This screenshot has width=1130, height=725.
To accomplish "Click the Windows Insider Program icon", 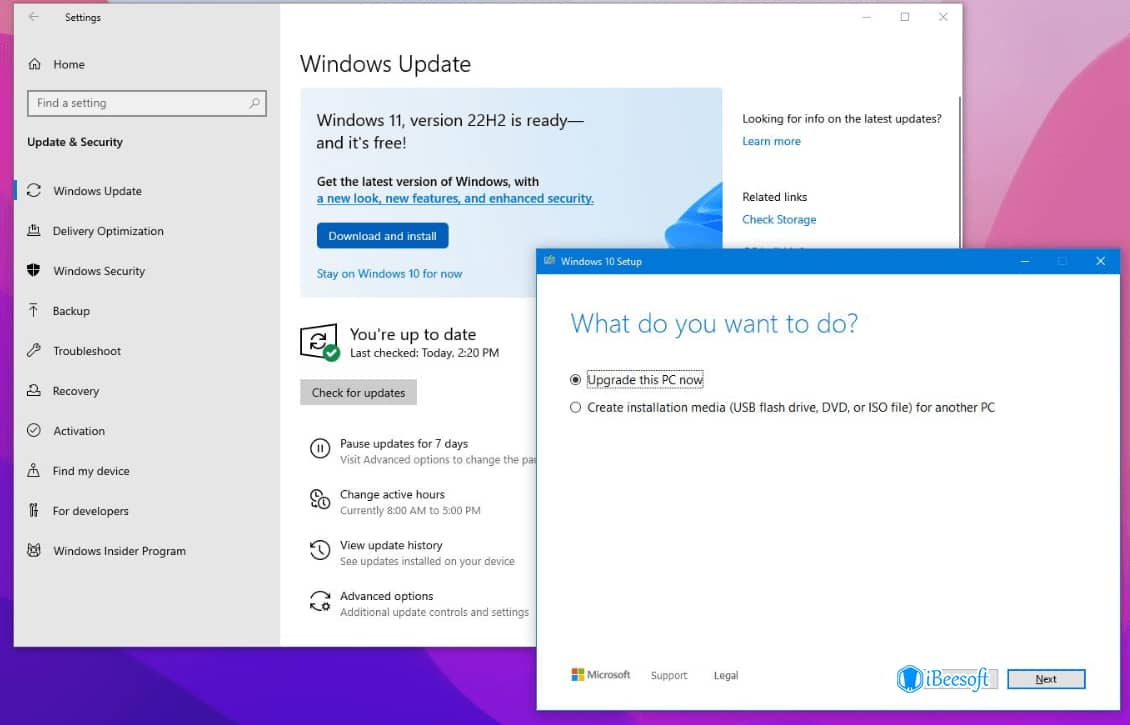I will 34,551.
